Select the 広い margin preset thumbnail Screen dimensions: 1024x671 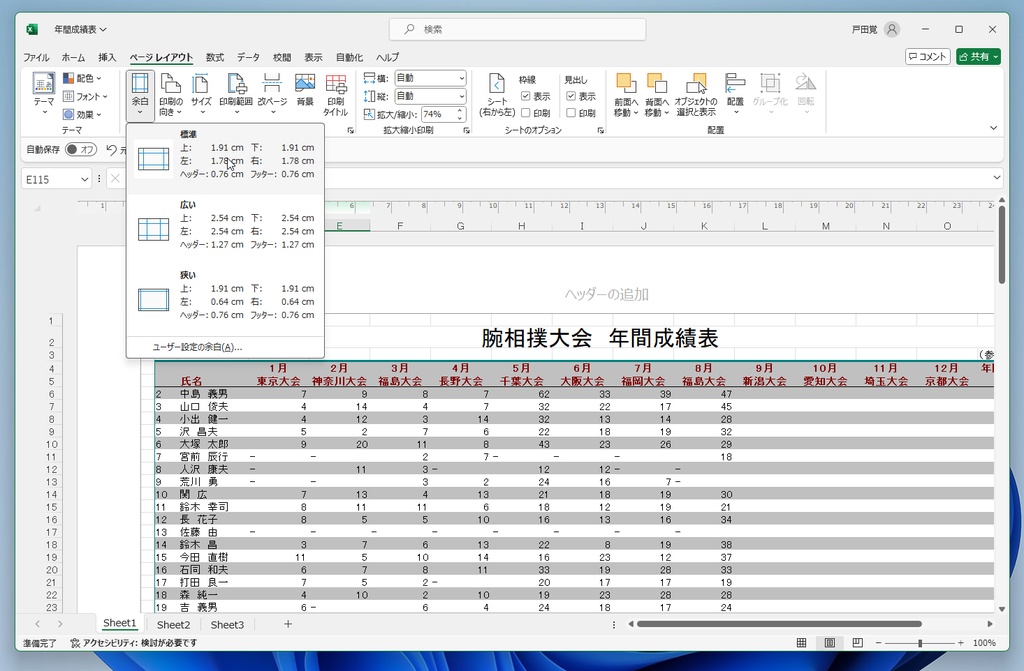[x=153, y=229]
